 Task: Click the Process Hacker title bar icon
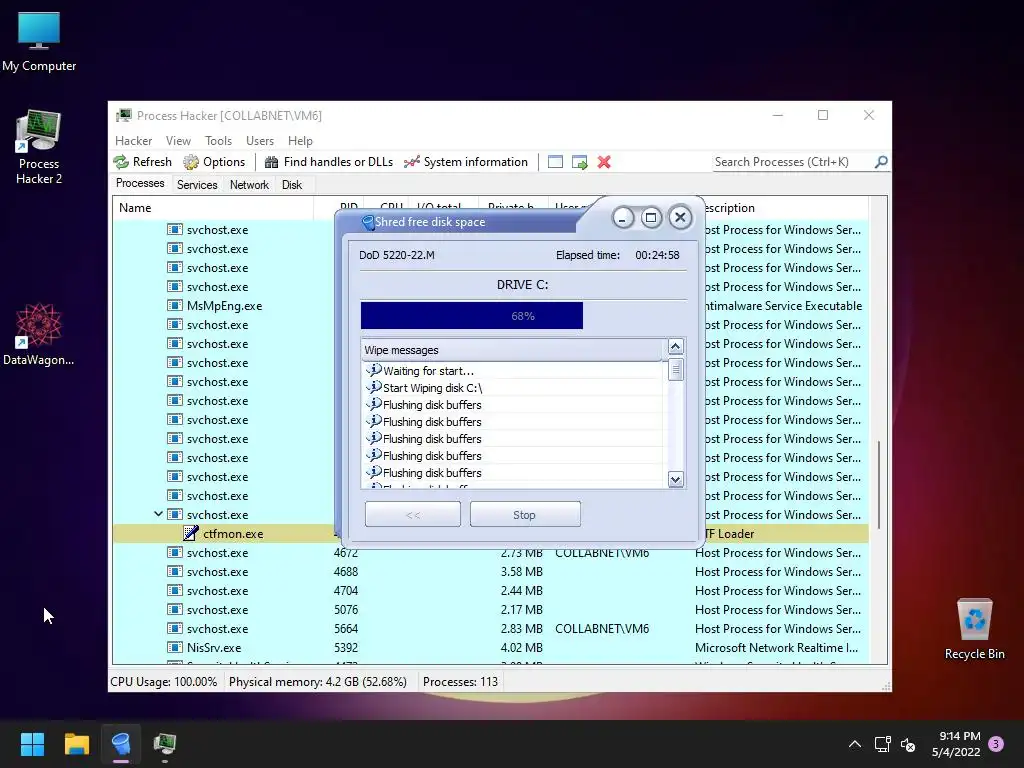[x=123, y=116]
